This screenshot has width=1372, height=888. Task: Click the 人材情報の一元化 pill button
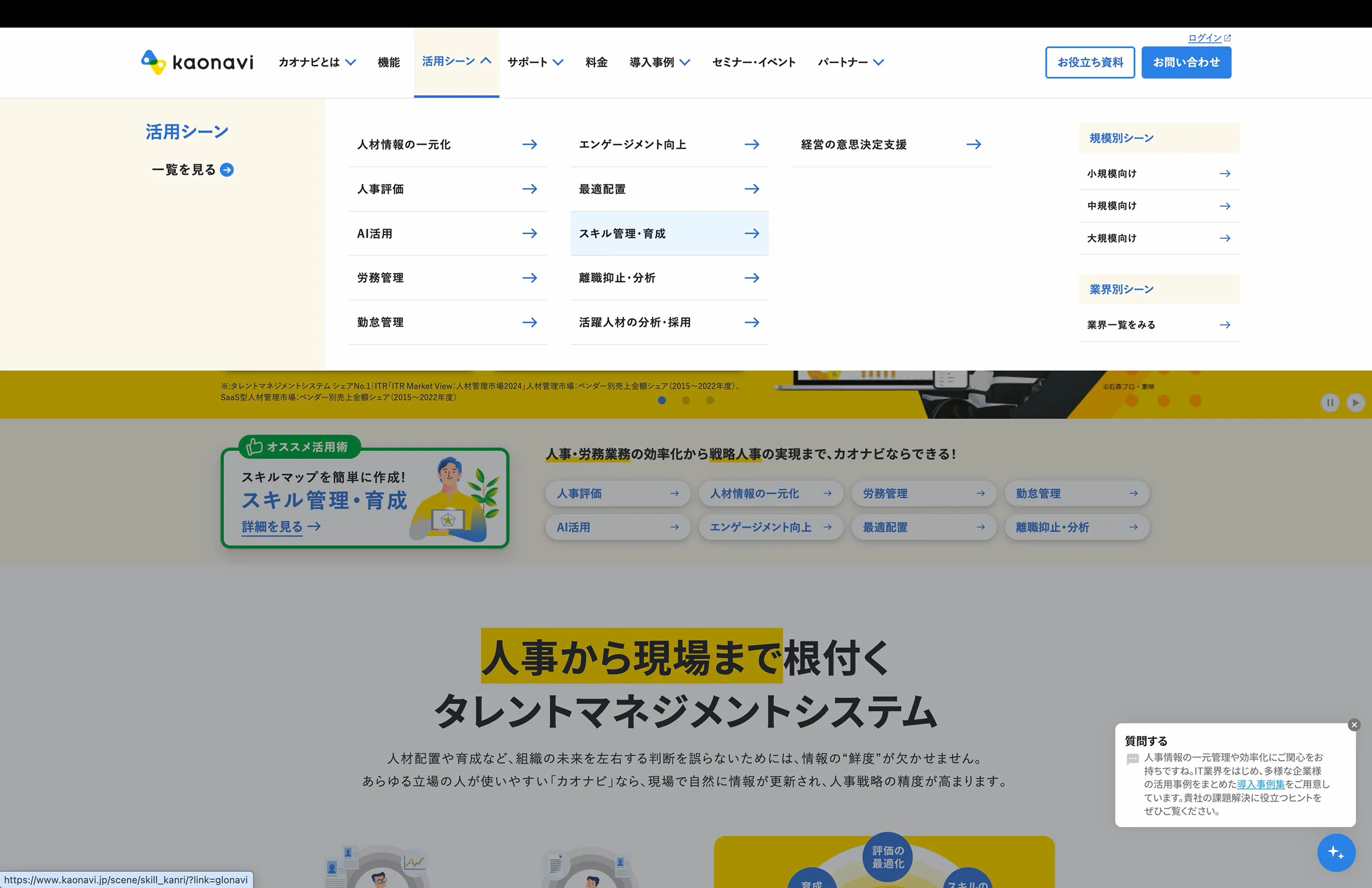tap(771, 493)
